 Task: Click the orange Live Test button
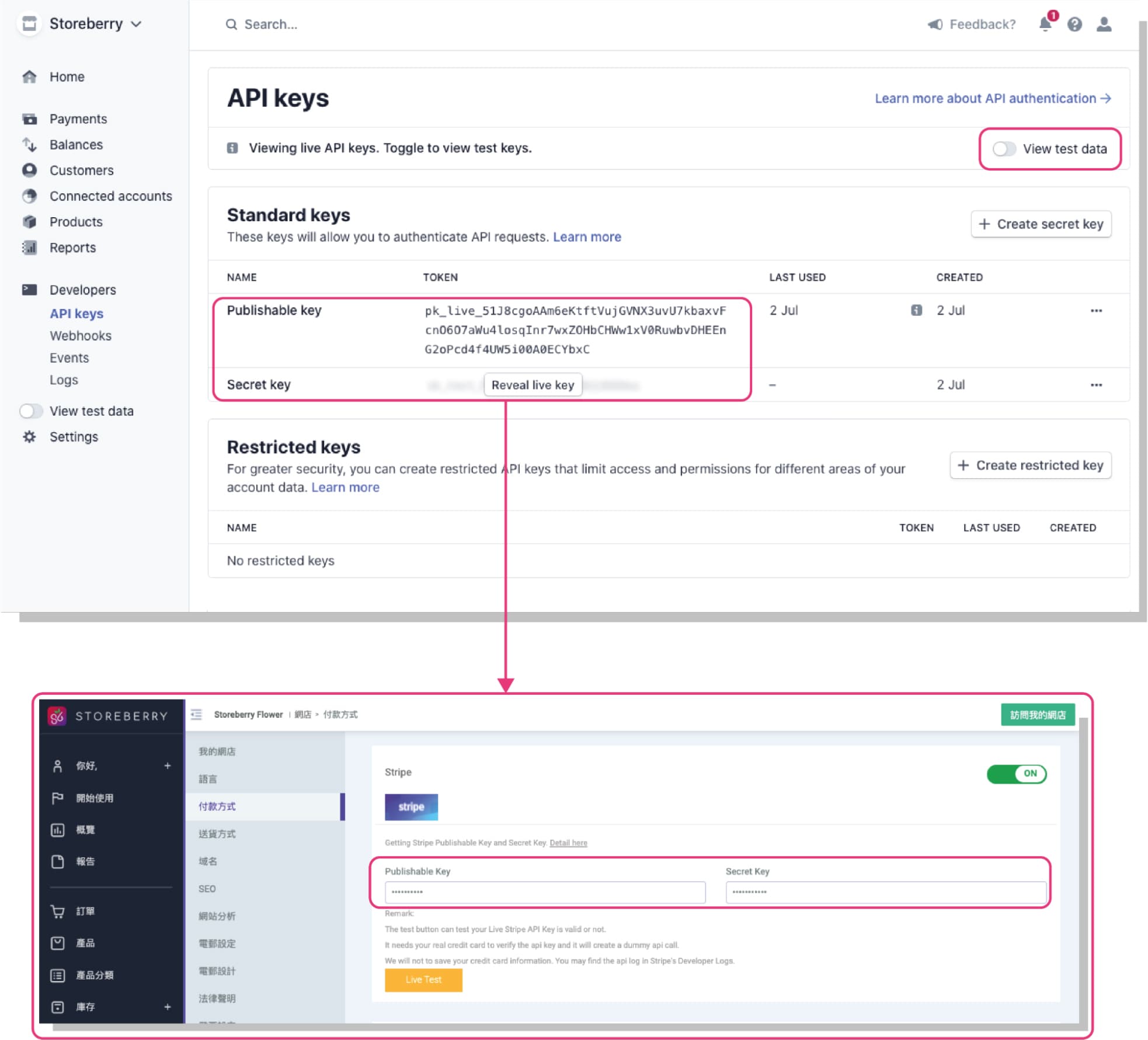(x=423, y=980)
